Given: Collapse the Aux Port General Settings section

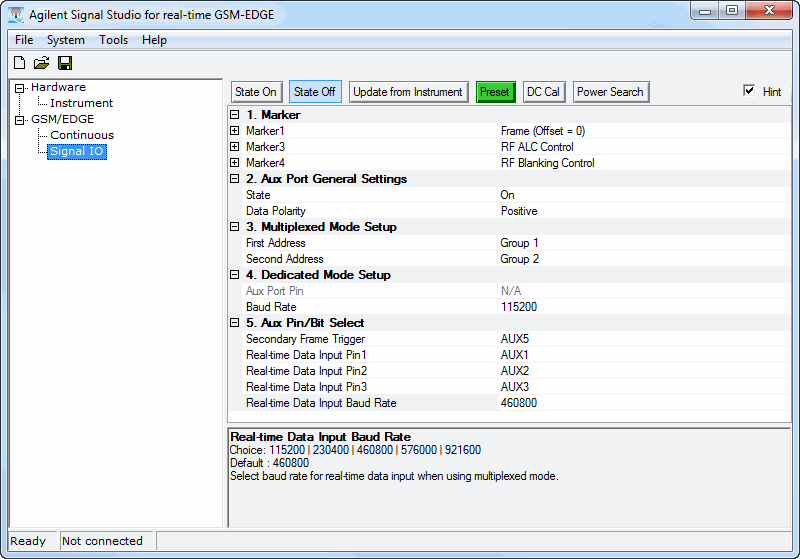Looking at the screenshot, I should pos(235,179).
